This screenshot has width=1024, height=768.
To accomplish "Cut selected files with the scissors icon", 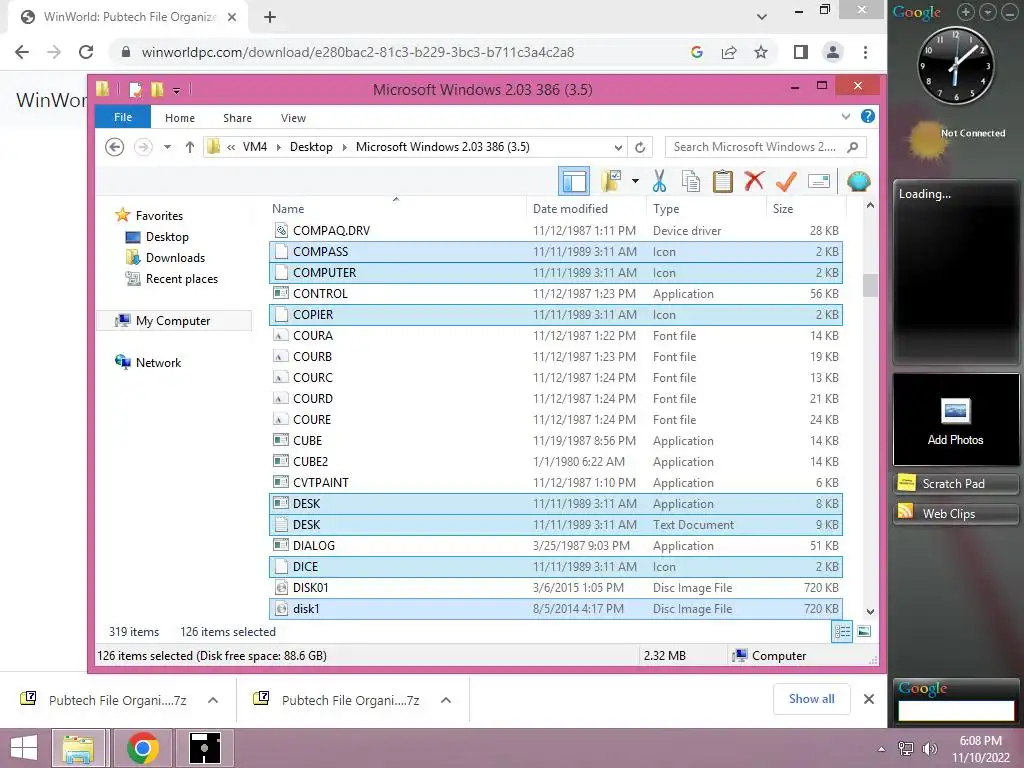I will 660,182.
